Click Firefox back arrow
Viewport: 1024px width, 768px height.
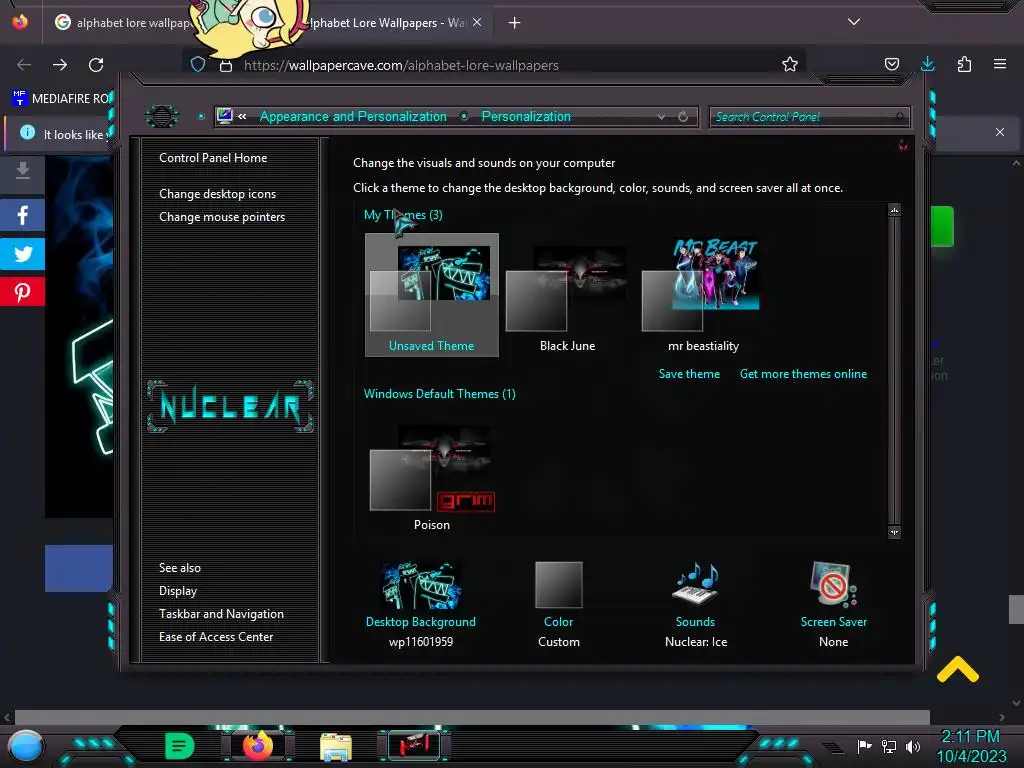click(24, 65)
